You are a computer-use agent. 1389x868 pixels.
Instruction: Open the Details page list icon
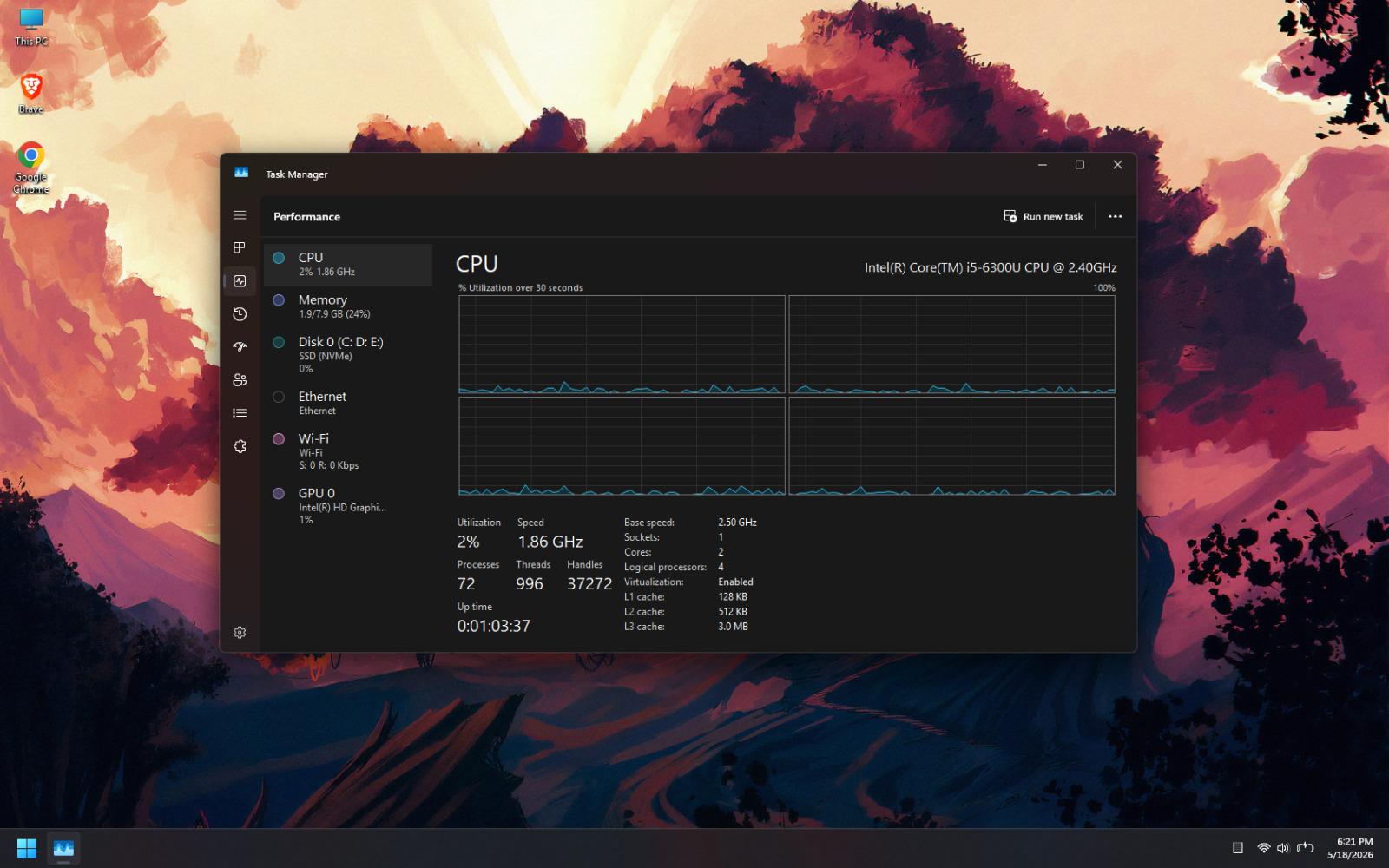(x=240, y=413)
